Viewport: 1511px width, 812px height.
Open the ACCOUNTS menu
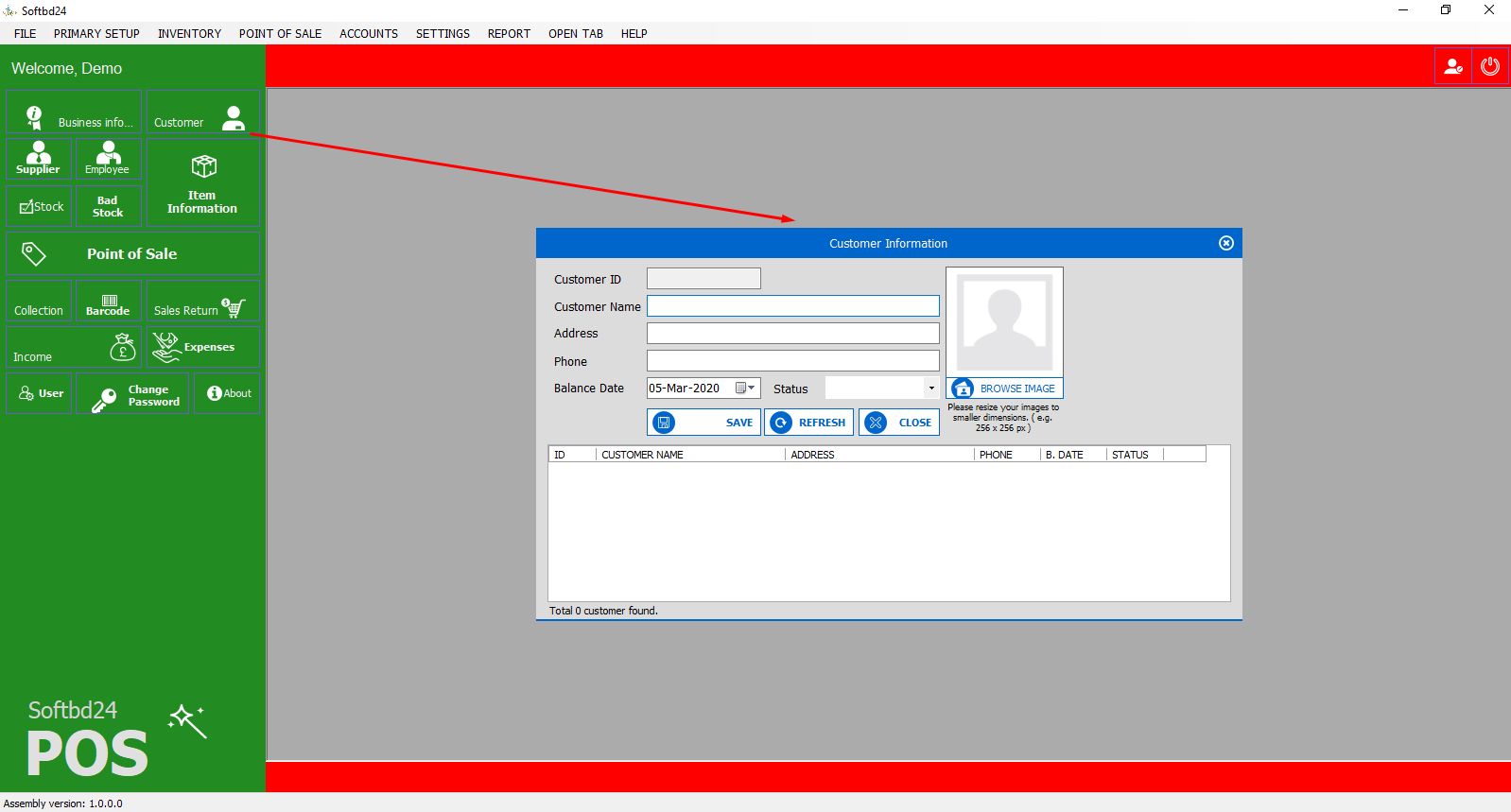369,33
